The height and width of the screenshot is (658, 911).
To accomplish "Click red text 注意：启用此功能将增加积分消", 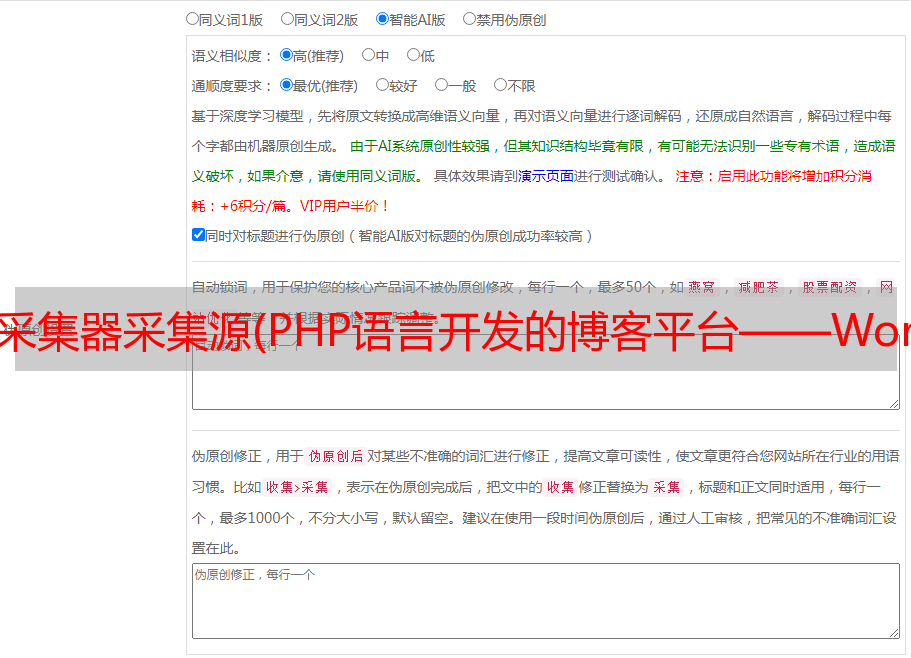I will 773,176.
